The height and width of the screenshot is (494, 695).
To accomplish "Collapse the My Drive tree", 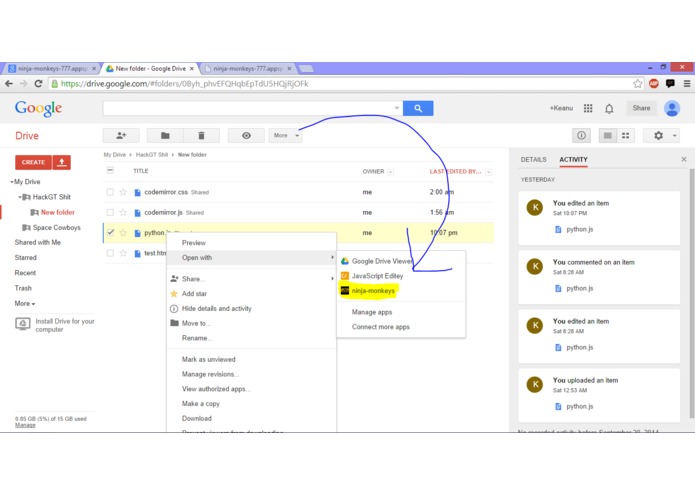I will (12, 182).
